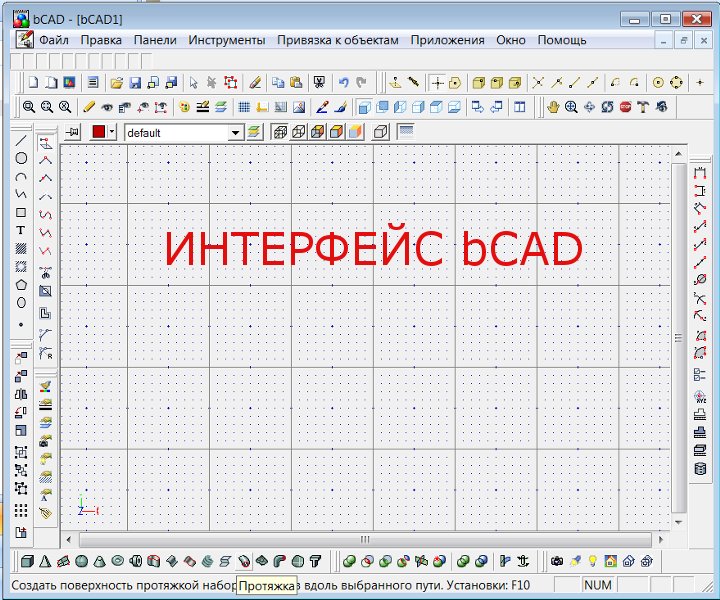Select the arrow pointer selection tool
720x600 pixels.
click(193, 83)
